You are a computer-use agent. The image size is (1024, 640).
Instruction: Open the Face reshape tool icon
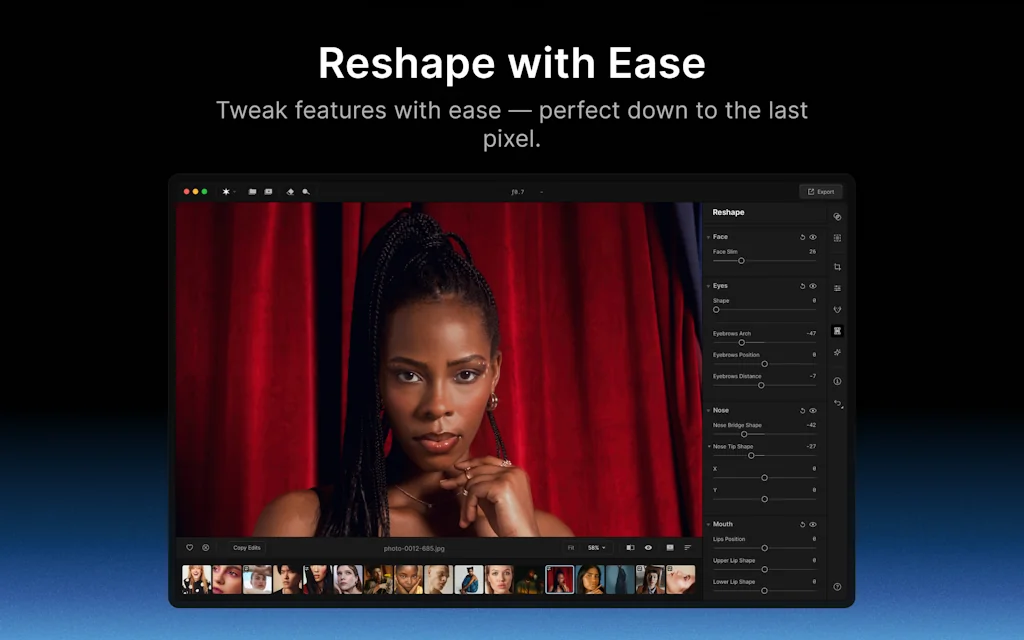(x=838, y=330)
